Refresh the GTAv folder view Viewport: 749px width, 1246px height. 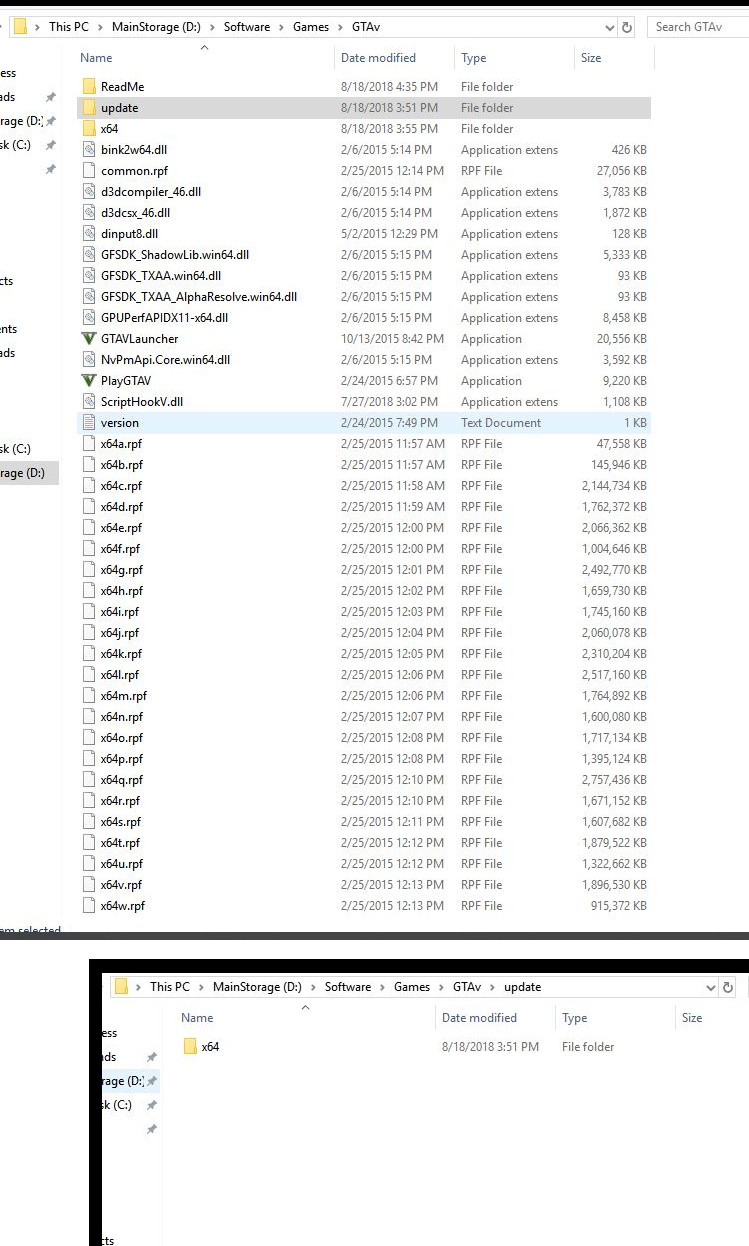tap(627, 27)
